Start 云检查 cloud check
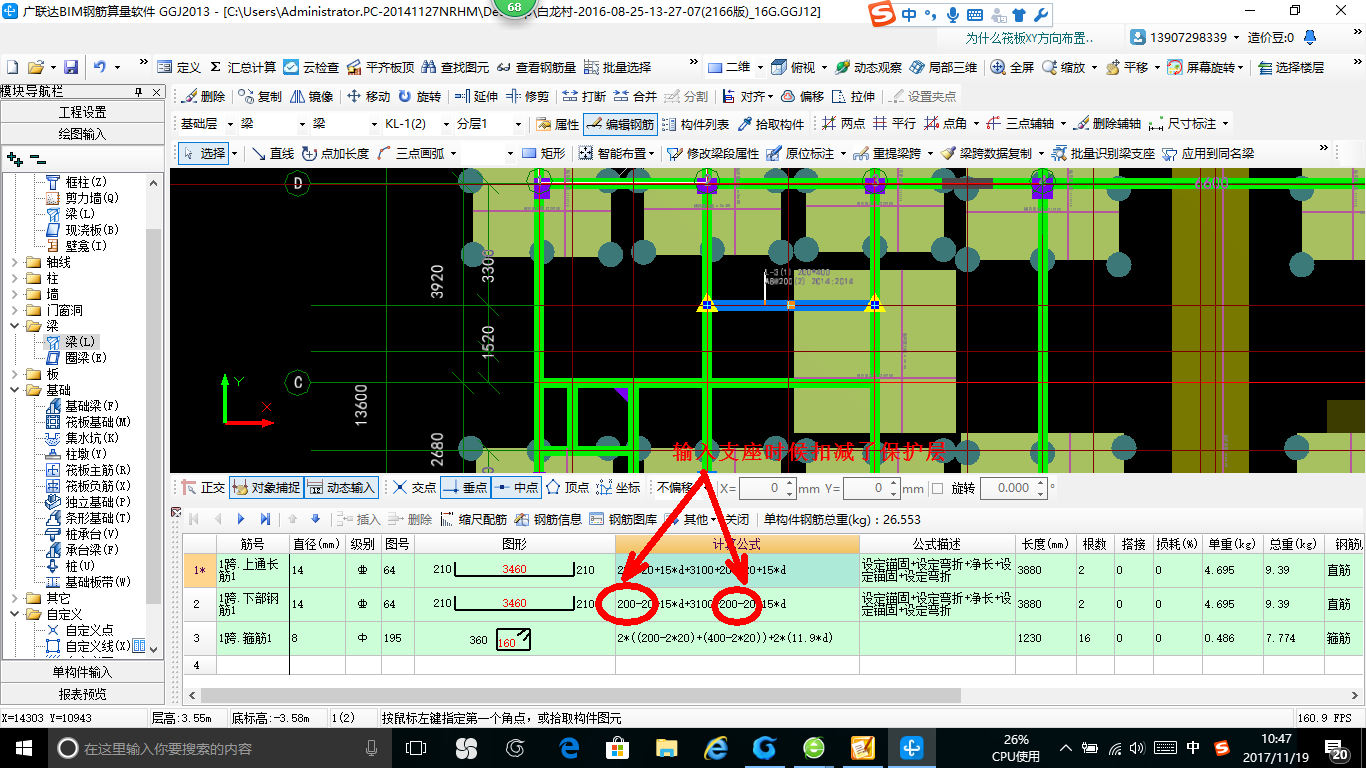Viewport: 1366px width, 768px height. (311, 67)
